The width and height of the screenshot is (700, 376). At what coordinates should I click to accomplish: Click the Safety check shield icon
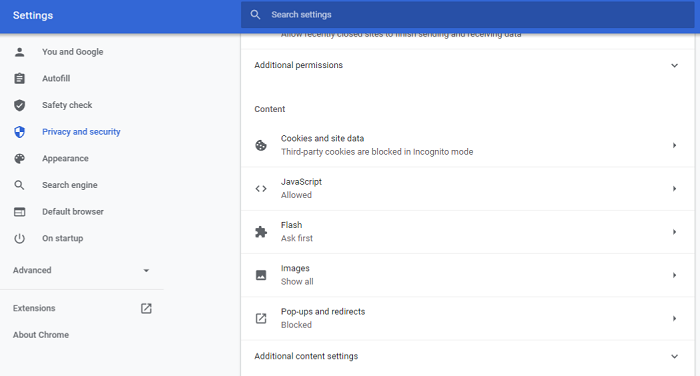tap(20, 105)
